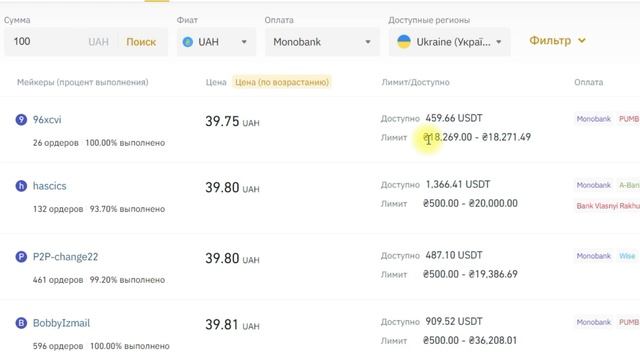The width and height of the screenshot is (640, 360).
Task: Open the Monobank payment dropdown
Action: point(322,42)
